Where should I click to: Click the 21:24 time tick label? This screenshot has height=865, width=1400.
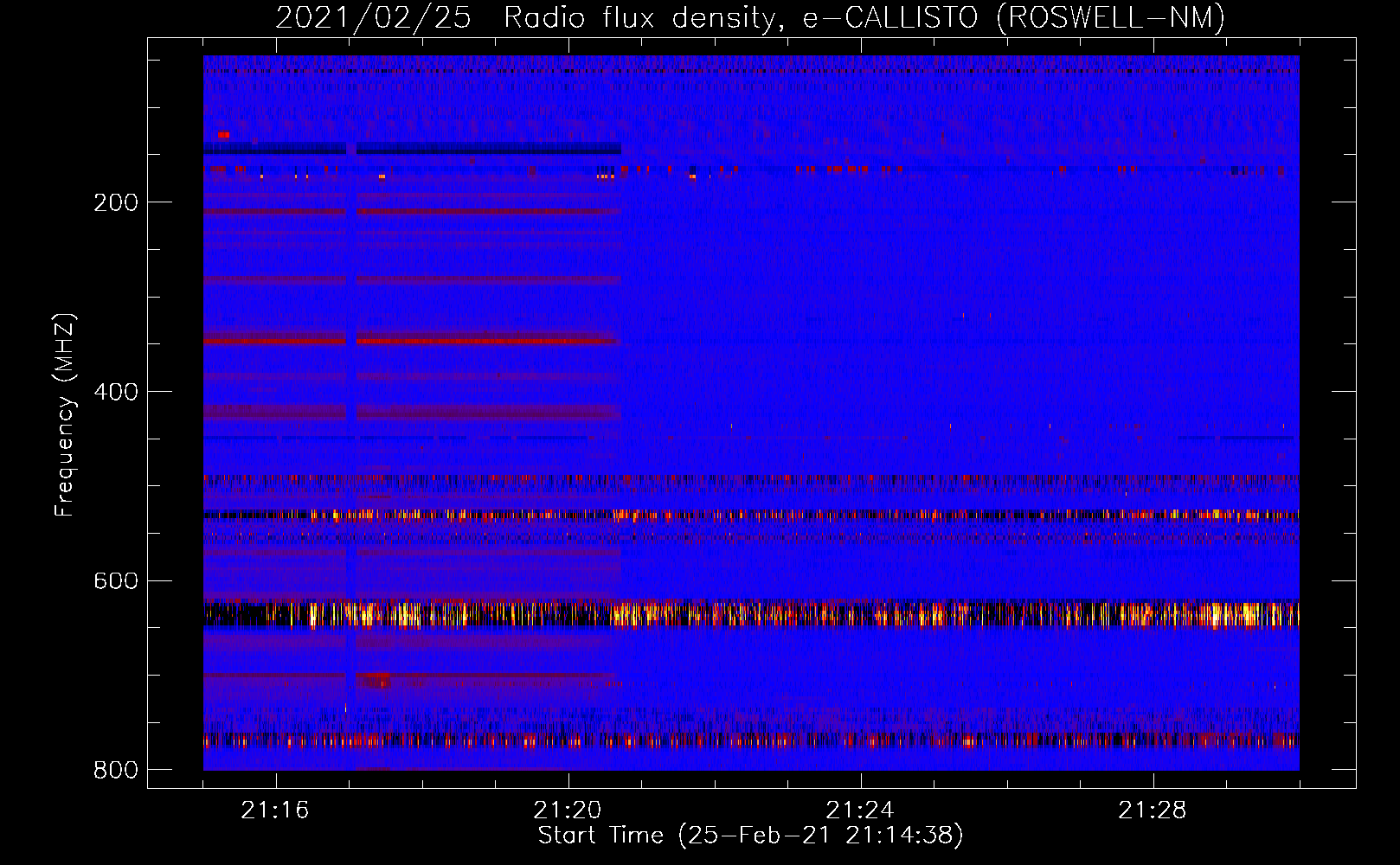tap(860, 811)
